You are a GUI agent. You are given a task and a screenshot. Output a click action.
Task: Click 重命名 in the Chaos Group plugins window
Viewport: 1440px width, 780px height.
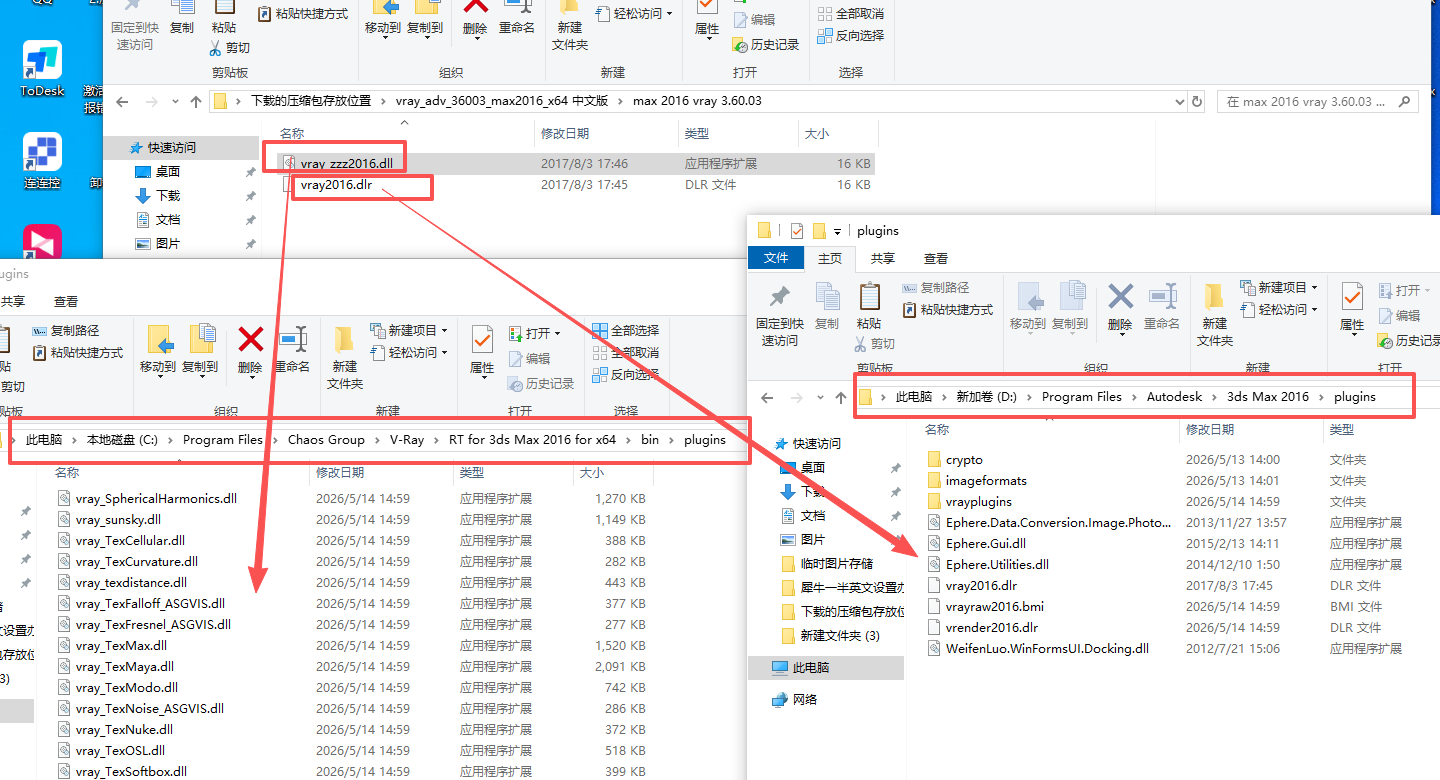pos(292,349)
